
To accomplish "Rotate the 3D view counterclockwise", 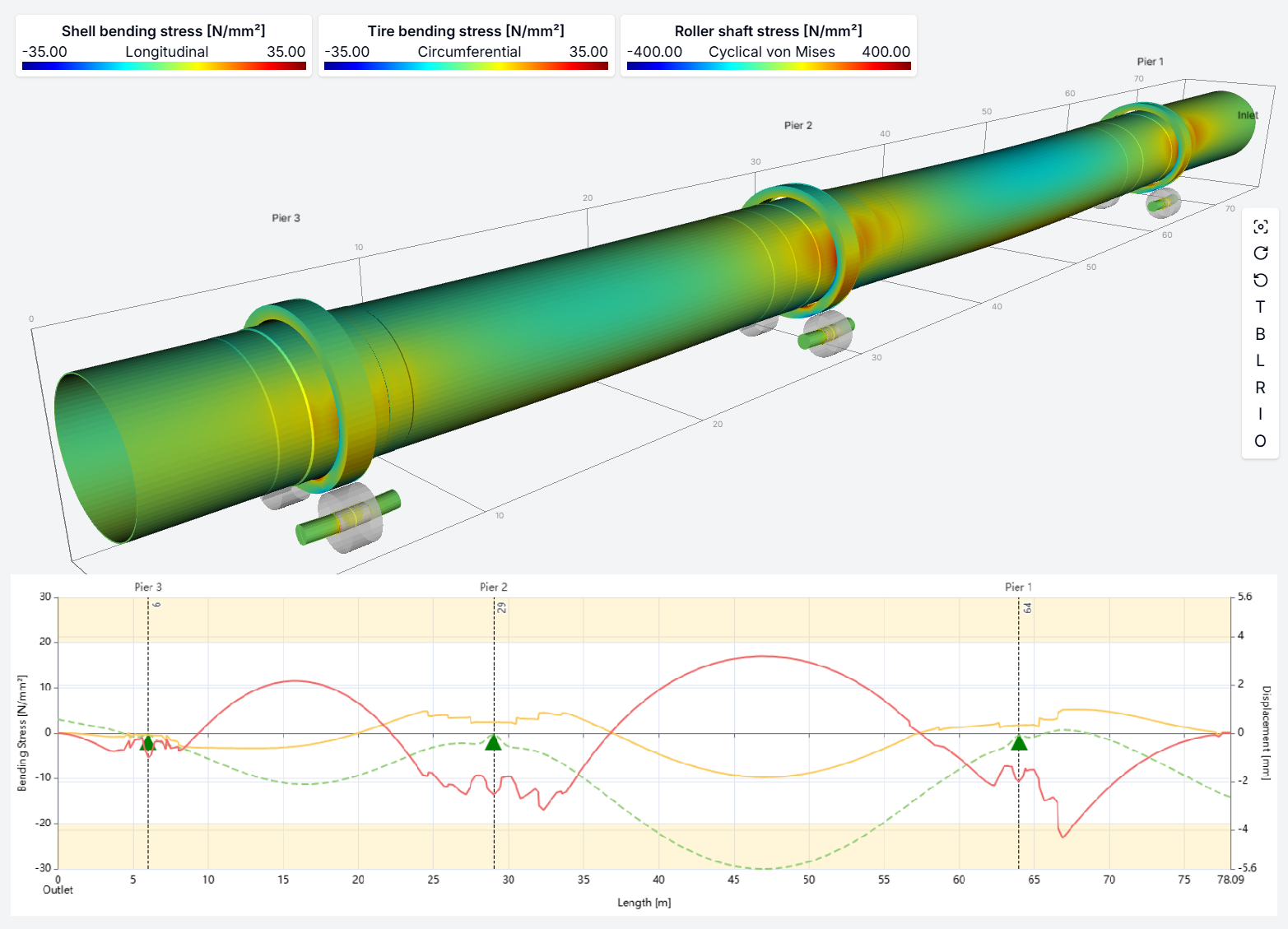I will [1260, 281].
